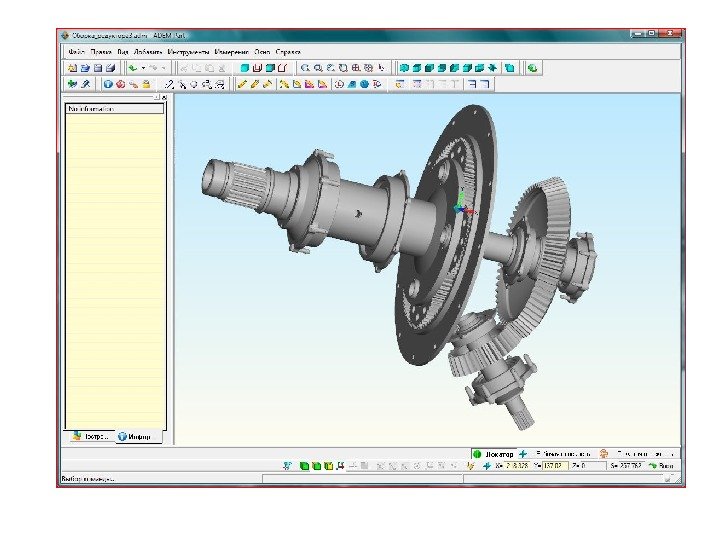Image resolution: width=720 pixels, height=540 pixels.
Task: Click the hammer tool icon in second toolbar
Action: tap(85, 84)
